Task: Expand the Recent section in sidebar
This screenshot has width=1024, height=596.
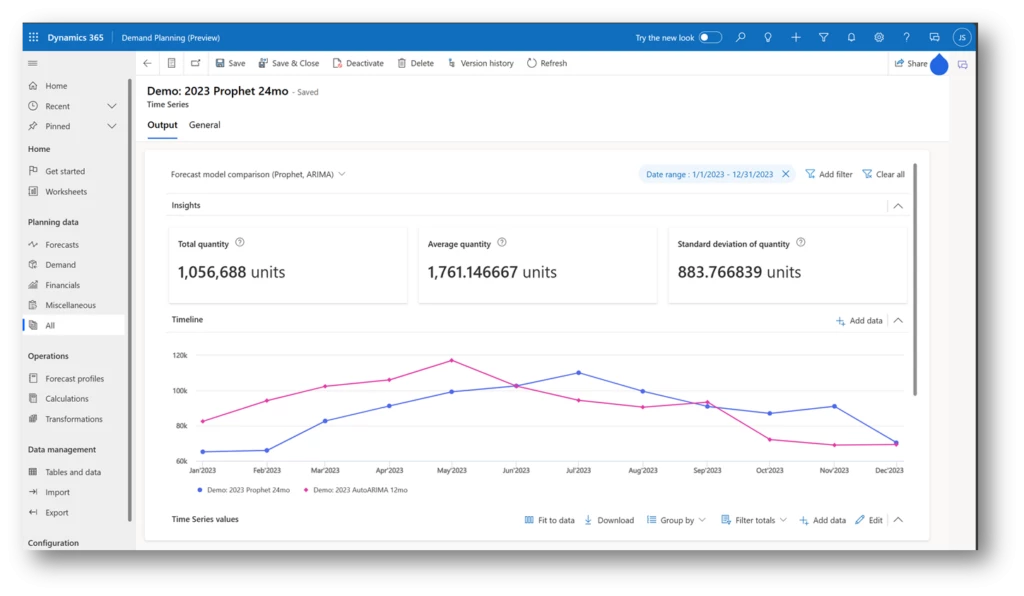Action: (x=112, y=106)
